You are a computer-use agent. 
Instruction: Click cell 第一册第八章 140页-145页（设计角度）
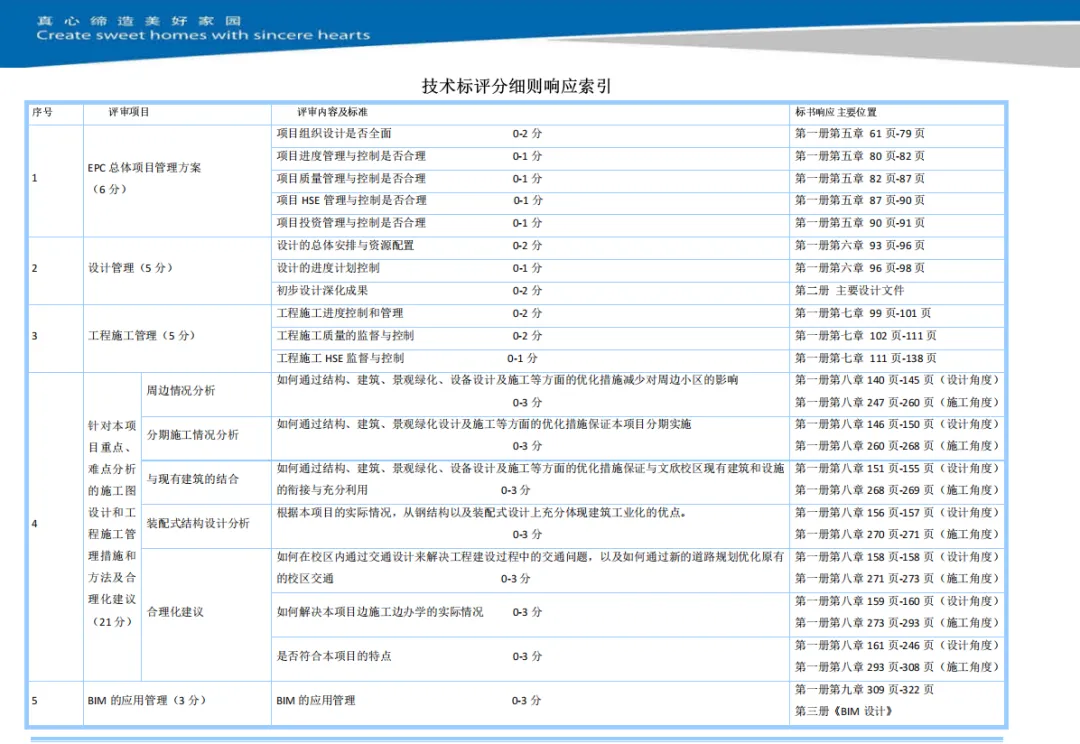(x=897, y=380)
